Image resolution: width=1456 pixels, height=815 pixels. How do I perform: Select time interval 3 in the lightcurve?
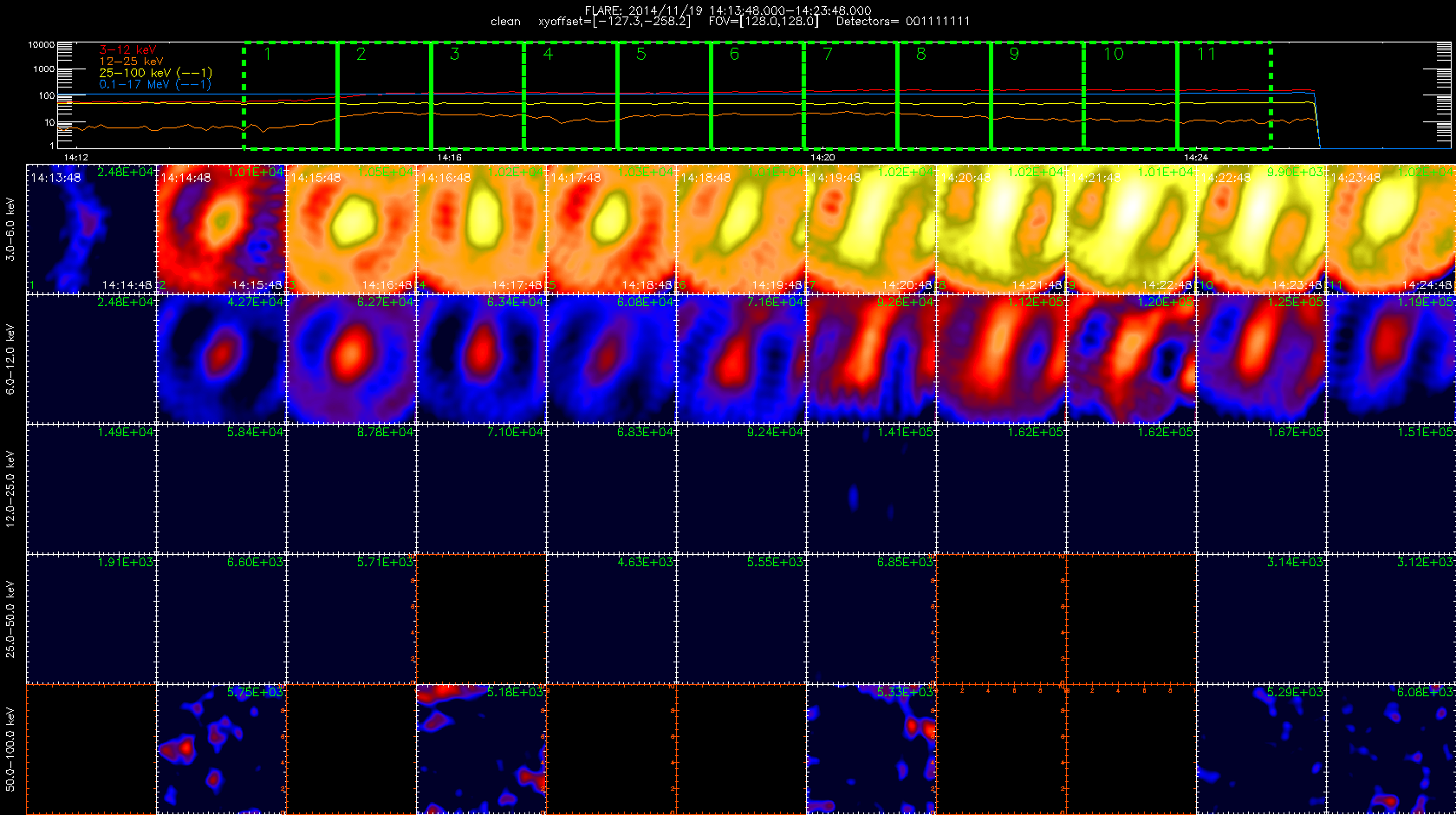pyautogui.click(x=478, y=95)
